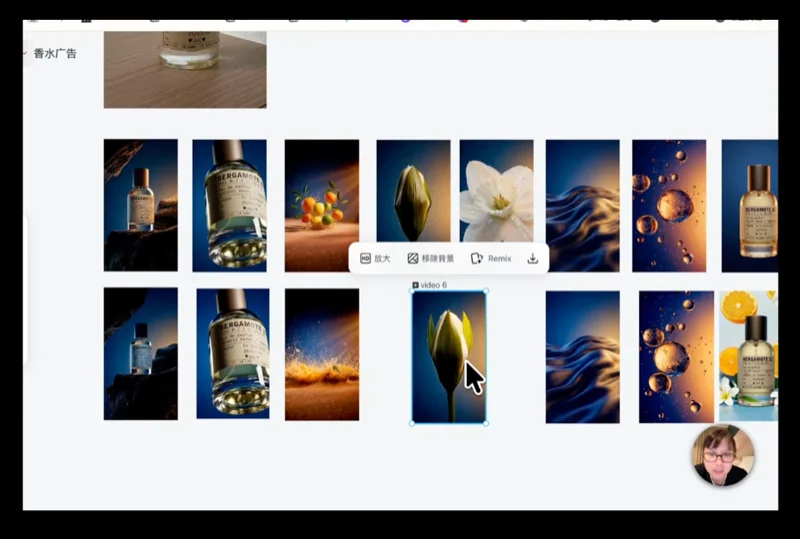Download the selected image via download icon
The image size is (800, 539).
[532, 258]
